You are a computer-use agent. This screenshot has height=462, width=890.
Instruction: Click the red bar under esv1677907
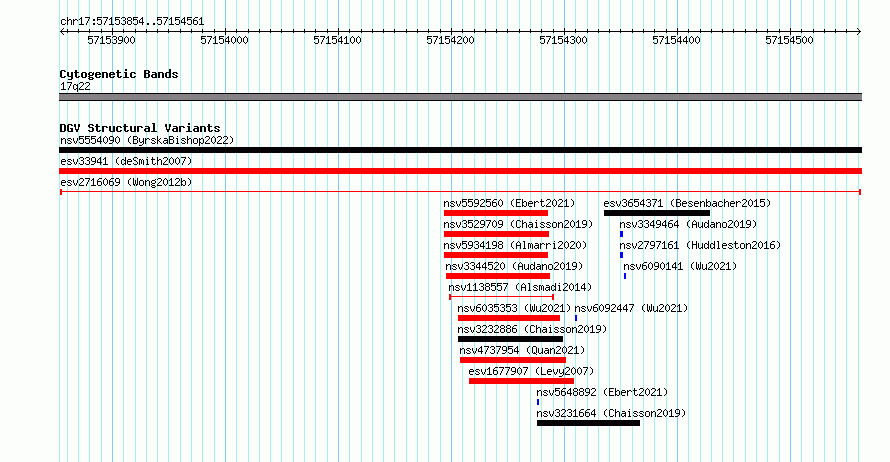pos(522,381)
